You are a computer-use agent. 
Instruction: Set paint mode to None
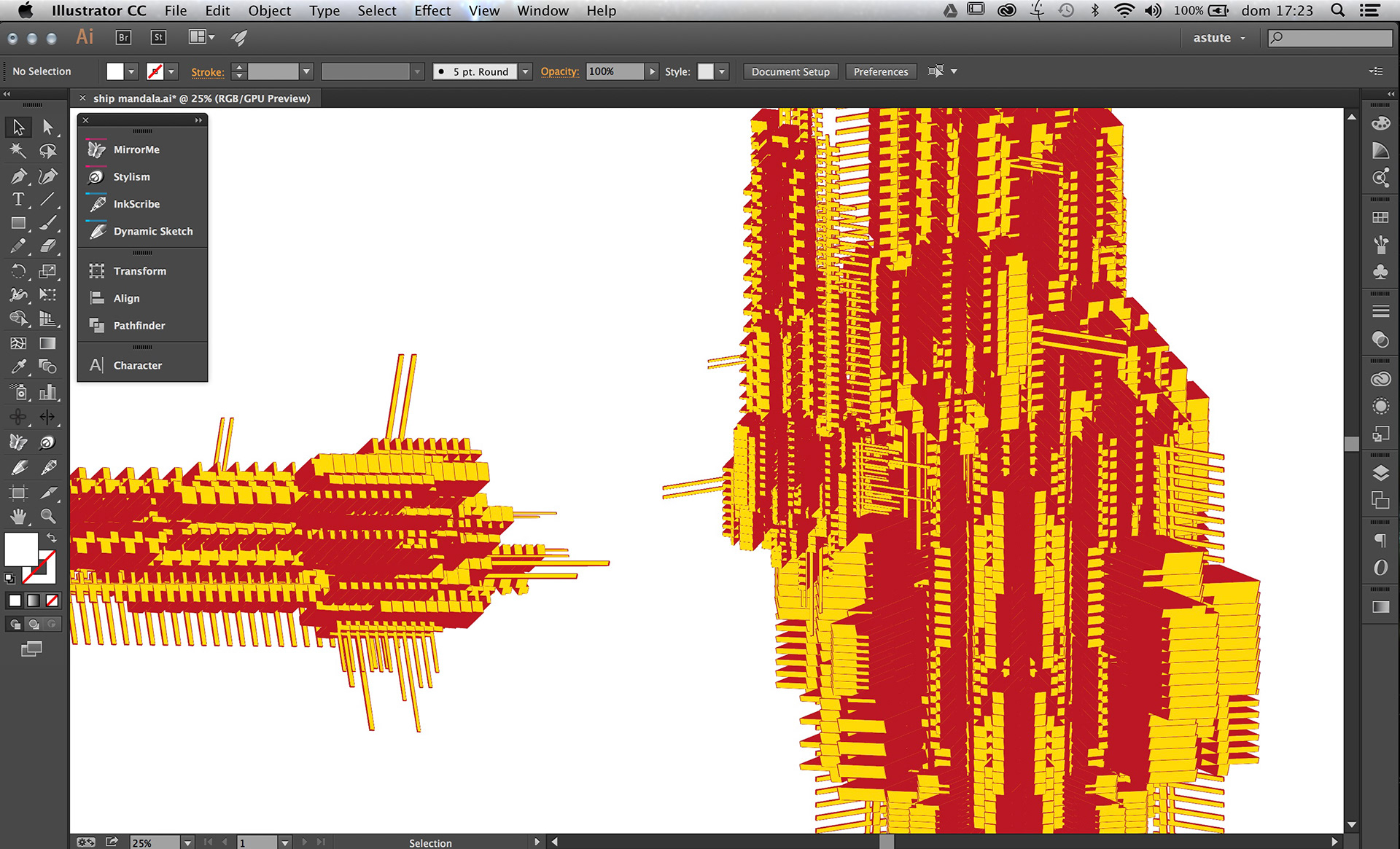[52, 600]
